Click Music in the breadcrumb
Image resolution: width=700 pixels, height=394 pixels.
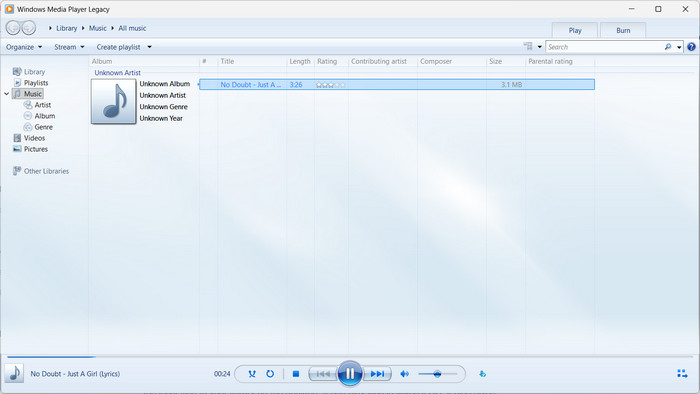pyautogui.click(x=98, y=28)
